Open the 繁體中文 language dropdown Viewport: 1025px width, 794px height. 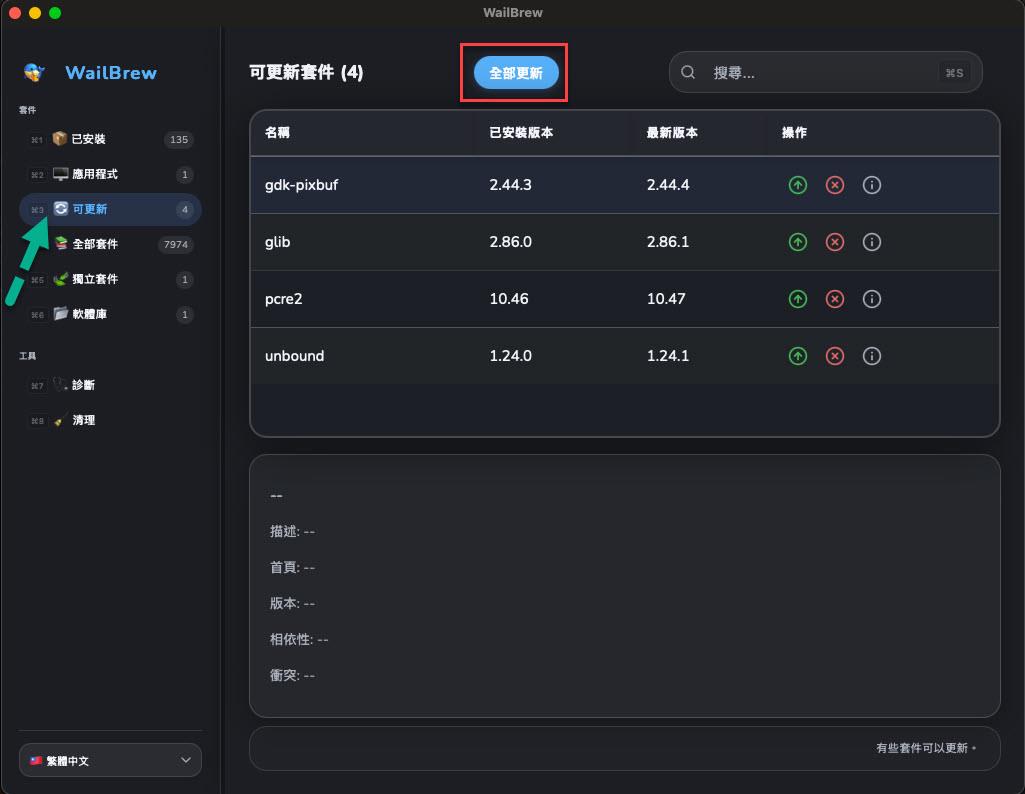pos(110,760)
